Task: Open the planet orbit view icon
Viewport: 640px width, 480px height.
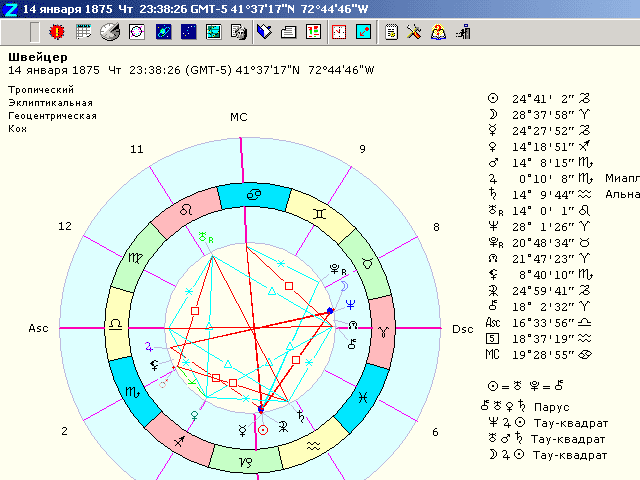Action: coord(163,32)
